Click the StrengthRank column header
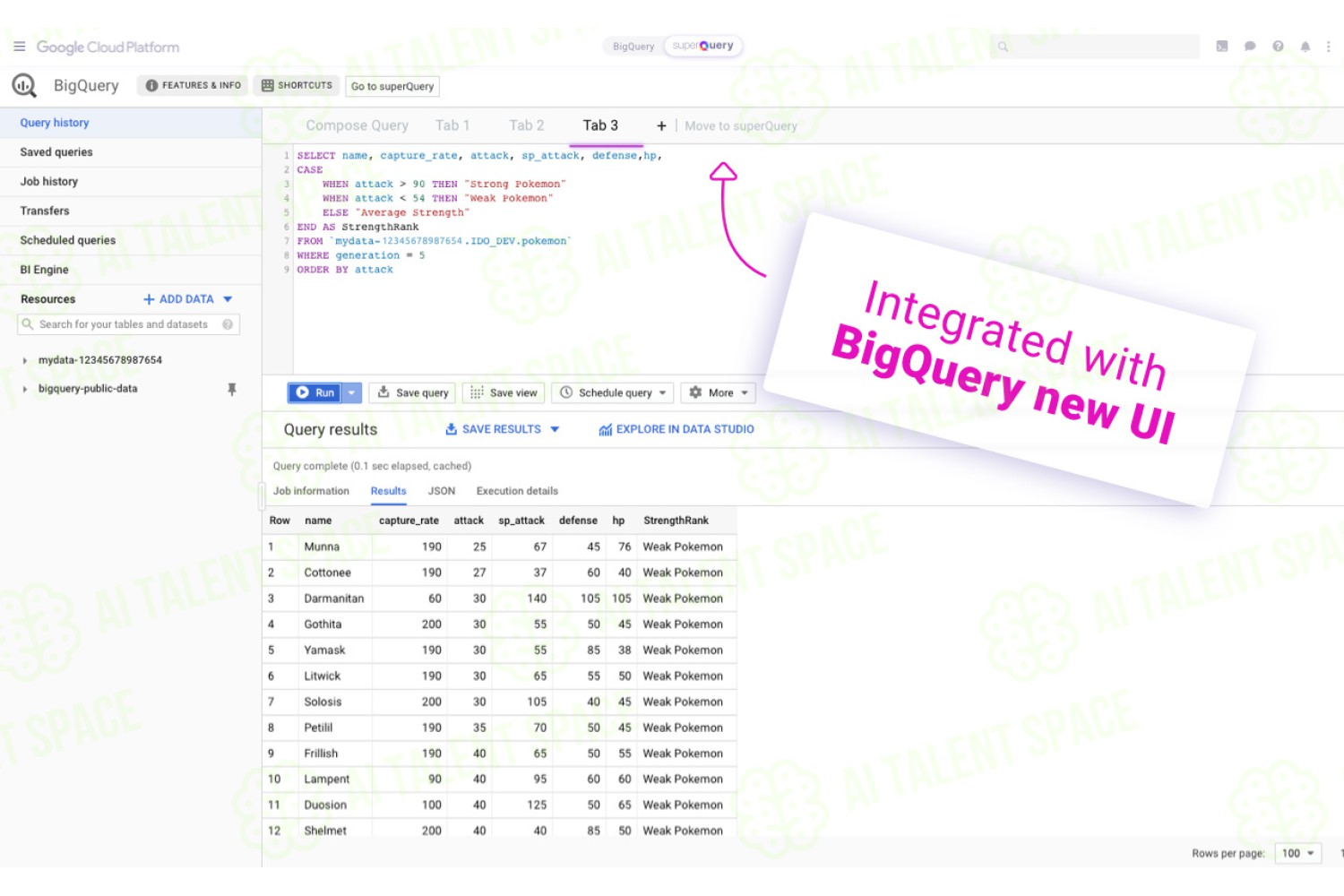This screenshot has height=896, width=1344. tap(676, 521)
